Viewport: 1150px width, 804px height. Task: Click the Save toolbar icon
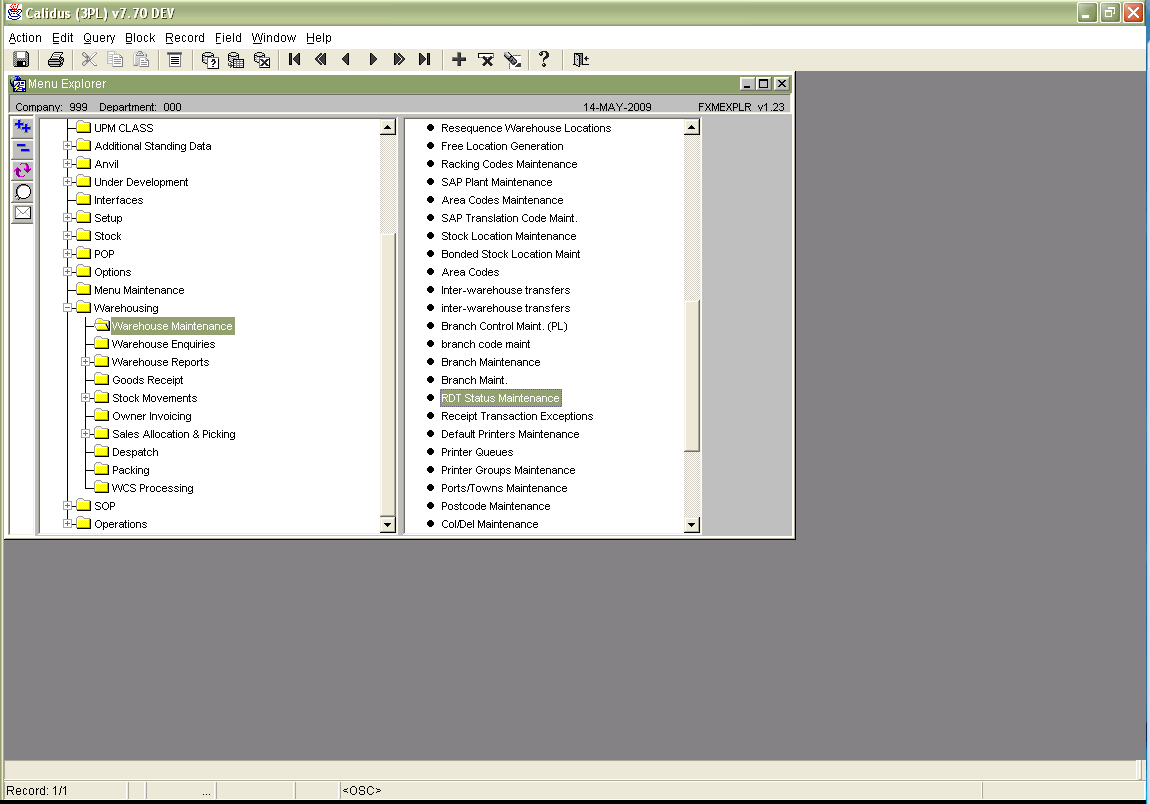[21, 59]
